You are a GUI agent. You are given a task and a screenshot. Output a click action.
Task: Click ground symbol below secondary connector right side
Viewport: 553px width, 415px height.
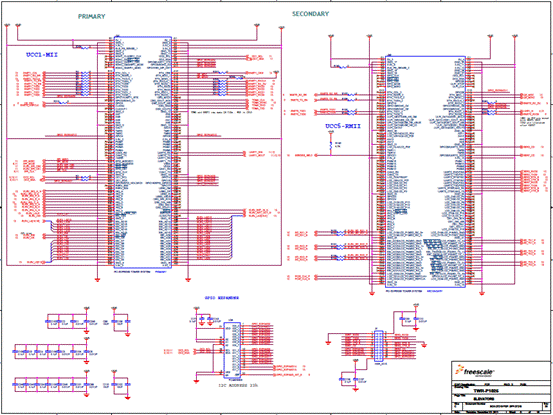pyautogui.click(x=482, y=293)
